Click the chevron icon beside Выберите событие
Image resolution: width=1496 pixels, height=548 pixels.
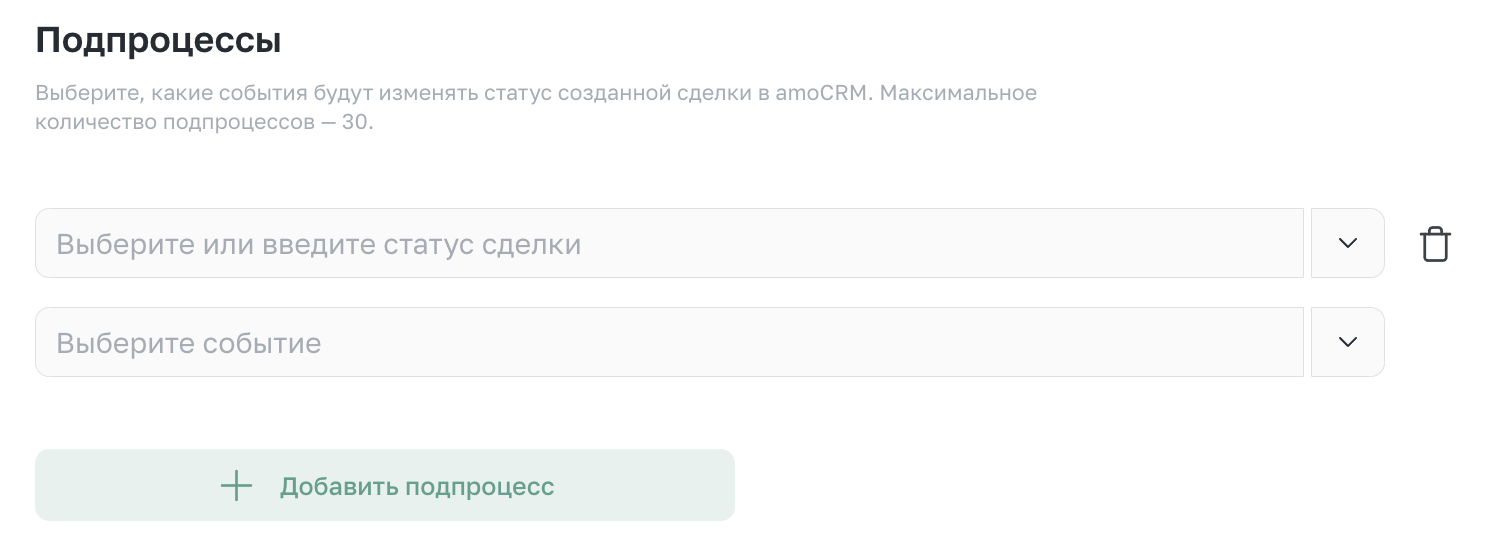coord(1348,342)
